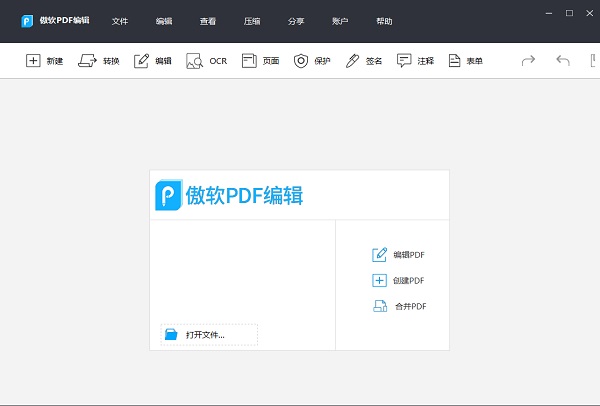Select the 签名 (Sign) pen tool

pyautogui.click(x=363, y=60)
